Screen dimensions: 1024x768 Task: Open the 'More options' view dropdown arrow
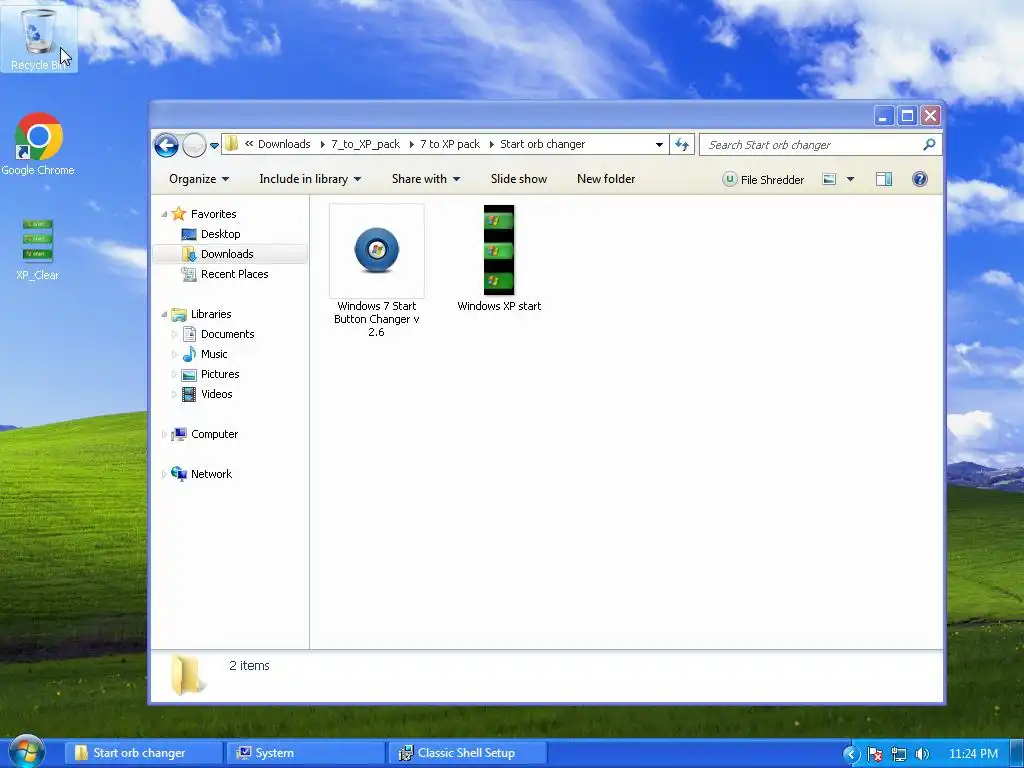point(850,179)
